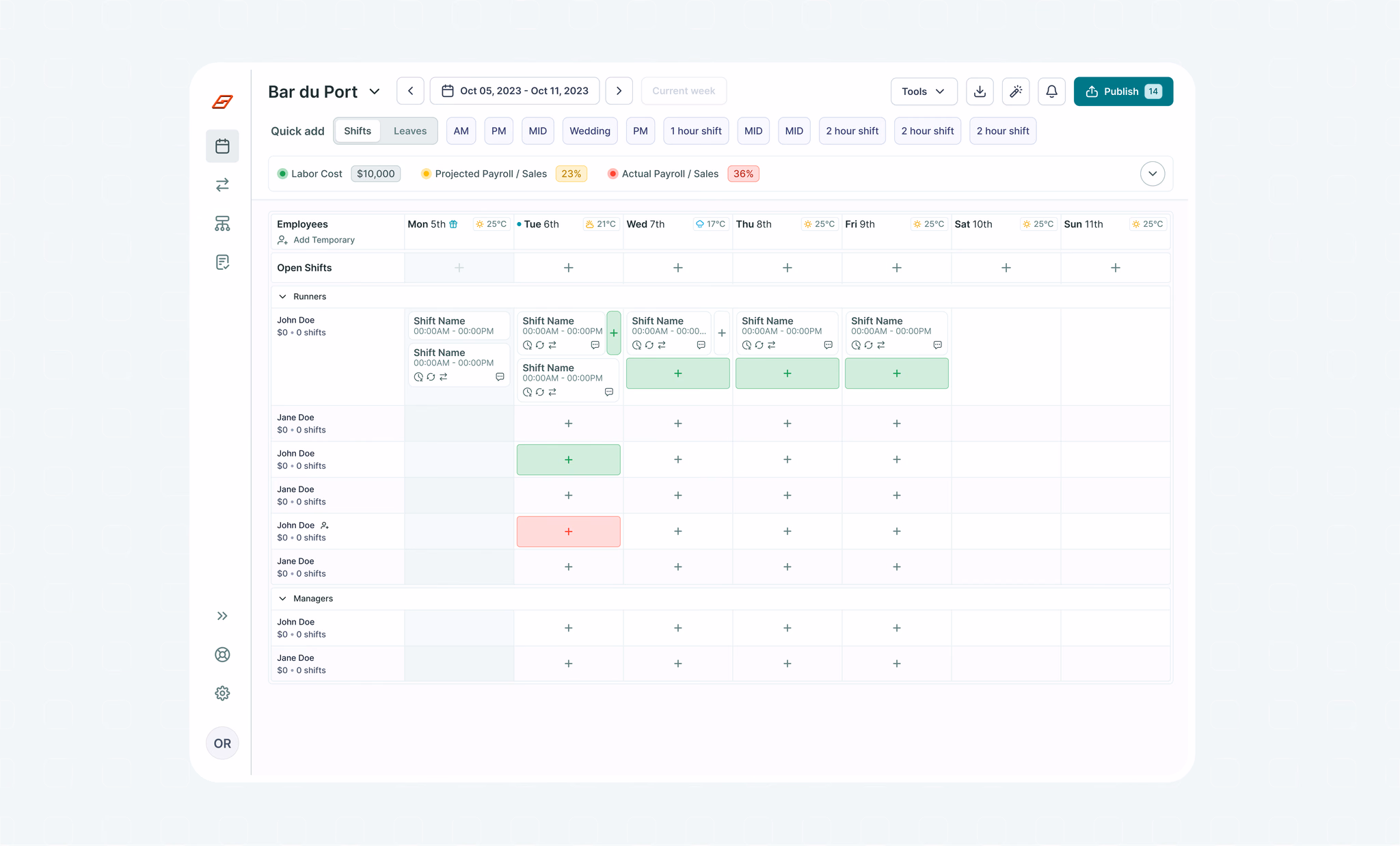Screen dimensions: 1400x846
Task: Click the Publish button
Action: [x=1123, y=92]
